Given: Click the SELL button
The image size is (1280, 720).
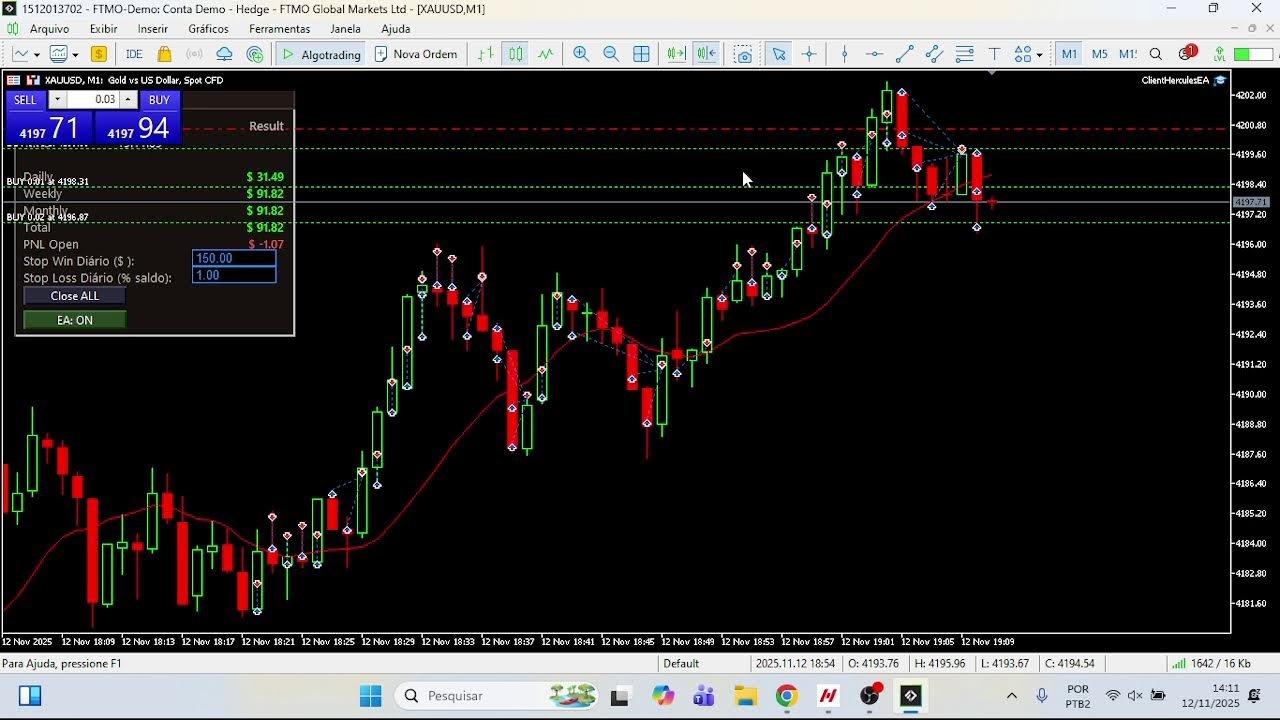Looking at the screenshot, I should click(24, 100).
